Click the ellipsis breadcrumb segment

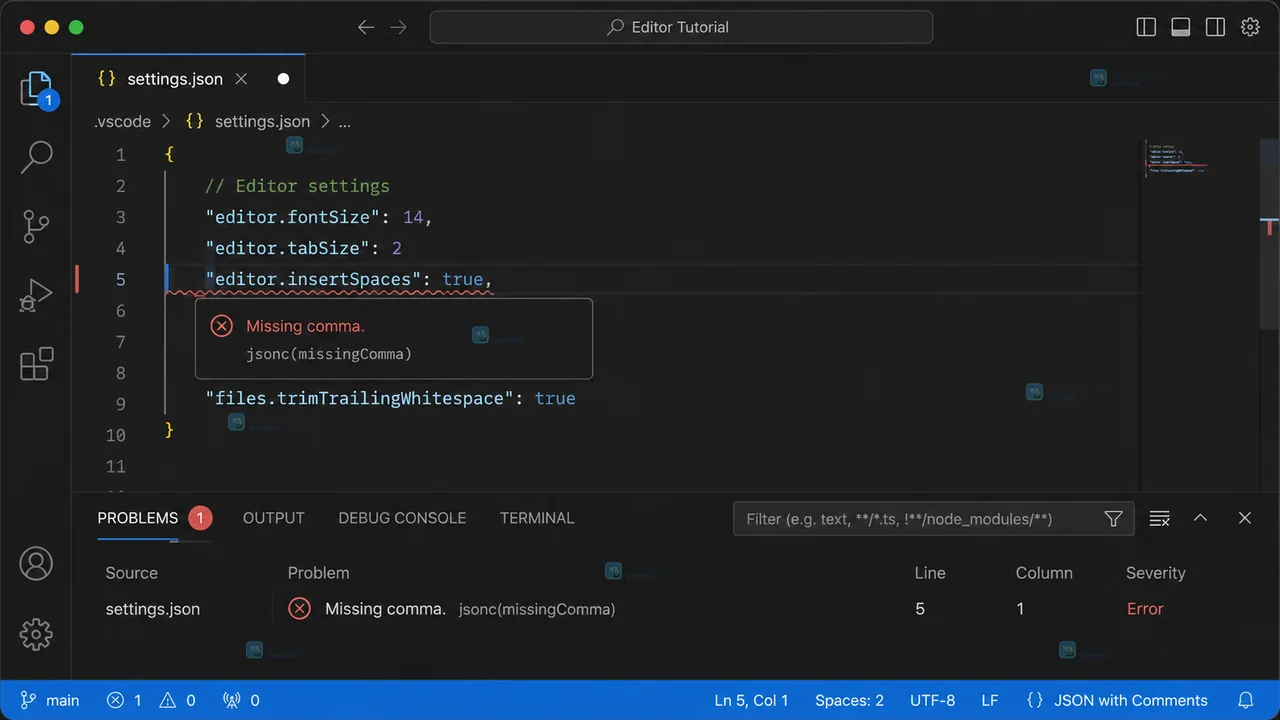(344, 121)
